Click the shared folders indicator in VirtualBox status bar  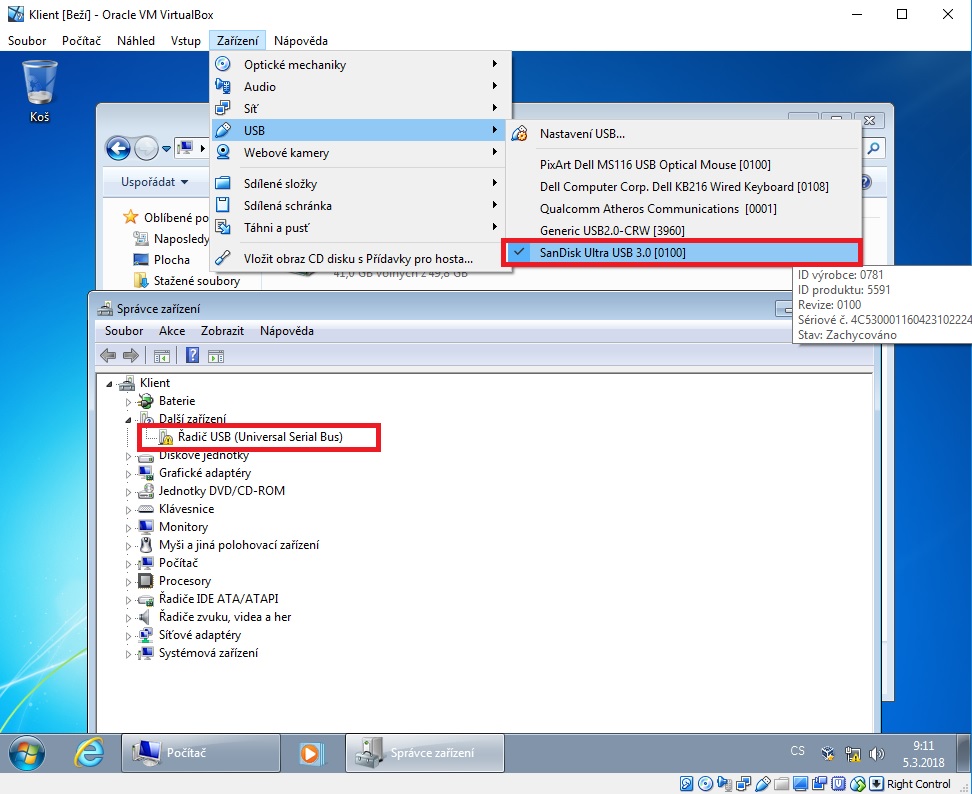click(782, 784)
